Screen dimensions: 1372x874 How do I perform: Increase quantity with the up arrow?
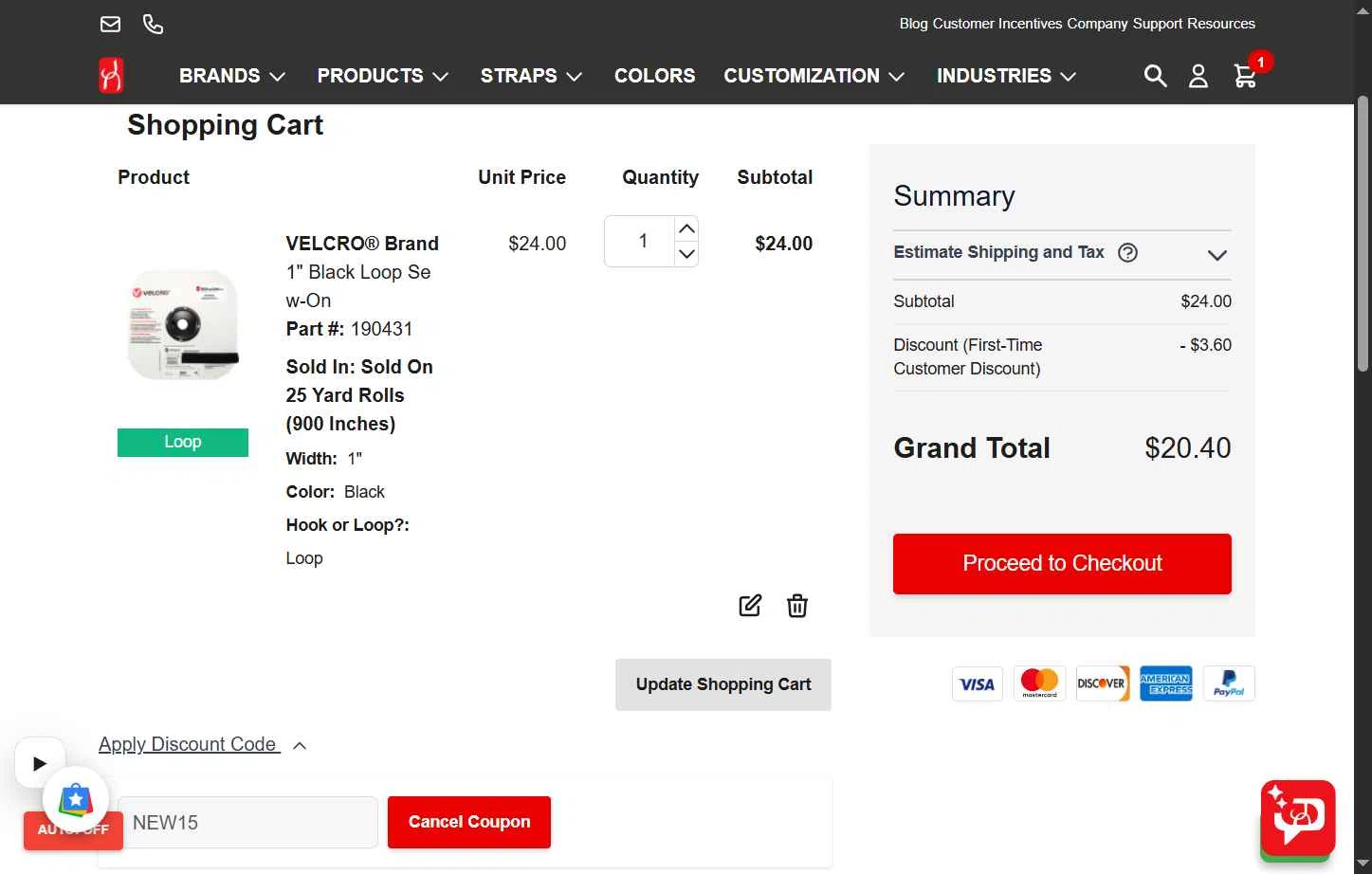(x=687, y=228)
